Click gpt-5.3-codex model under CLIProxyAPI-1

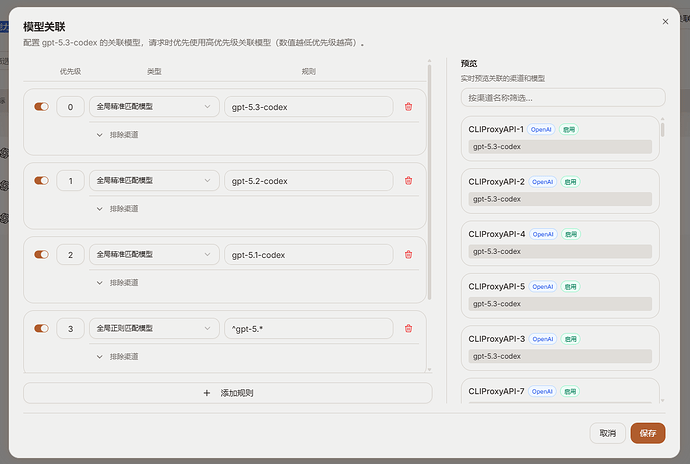tap(560, 147)
